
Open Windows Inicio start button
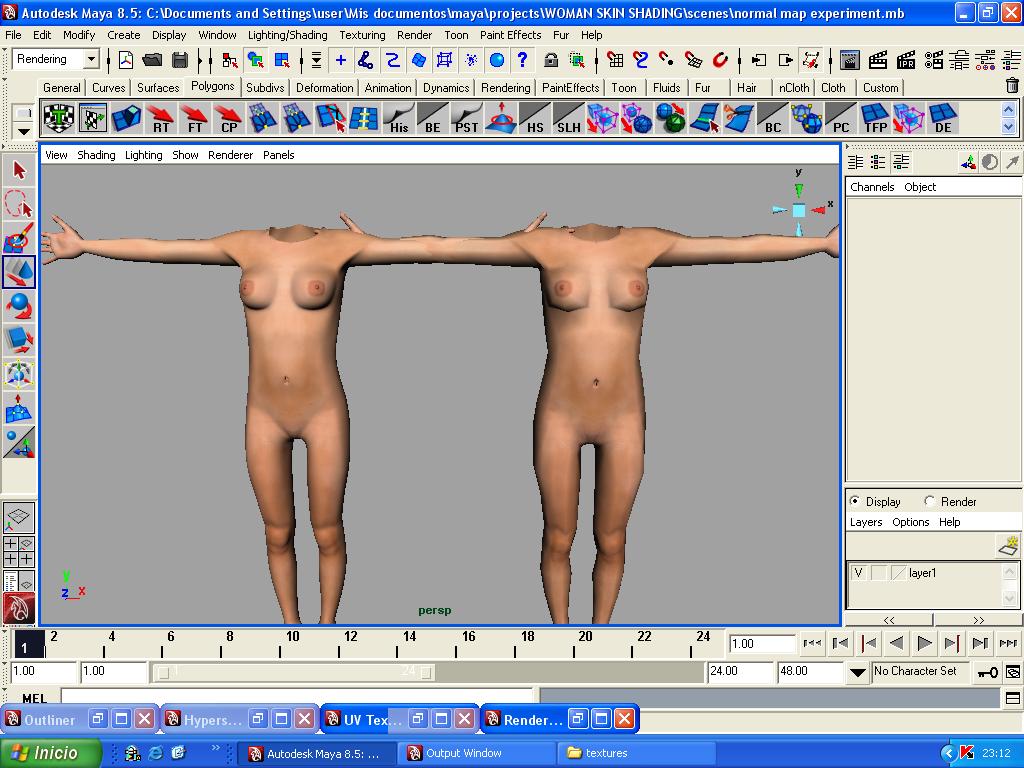(x=51, y=753)
